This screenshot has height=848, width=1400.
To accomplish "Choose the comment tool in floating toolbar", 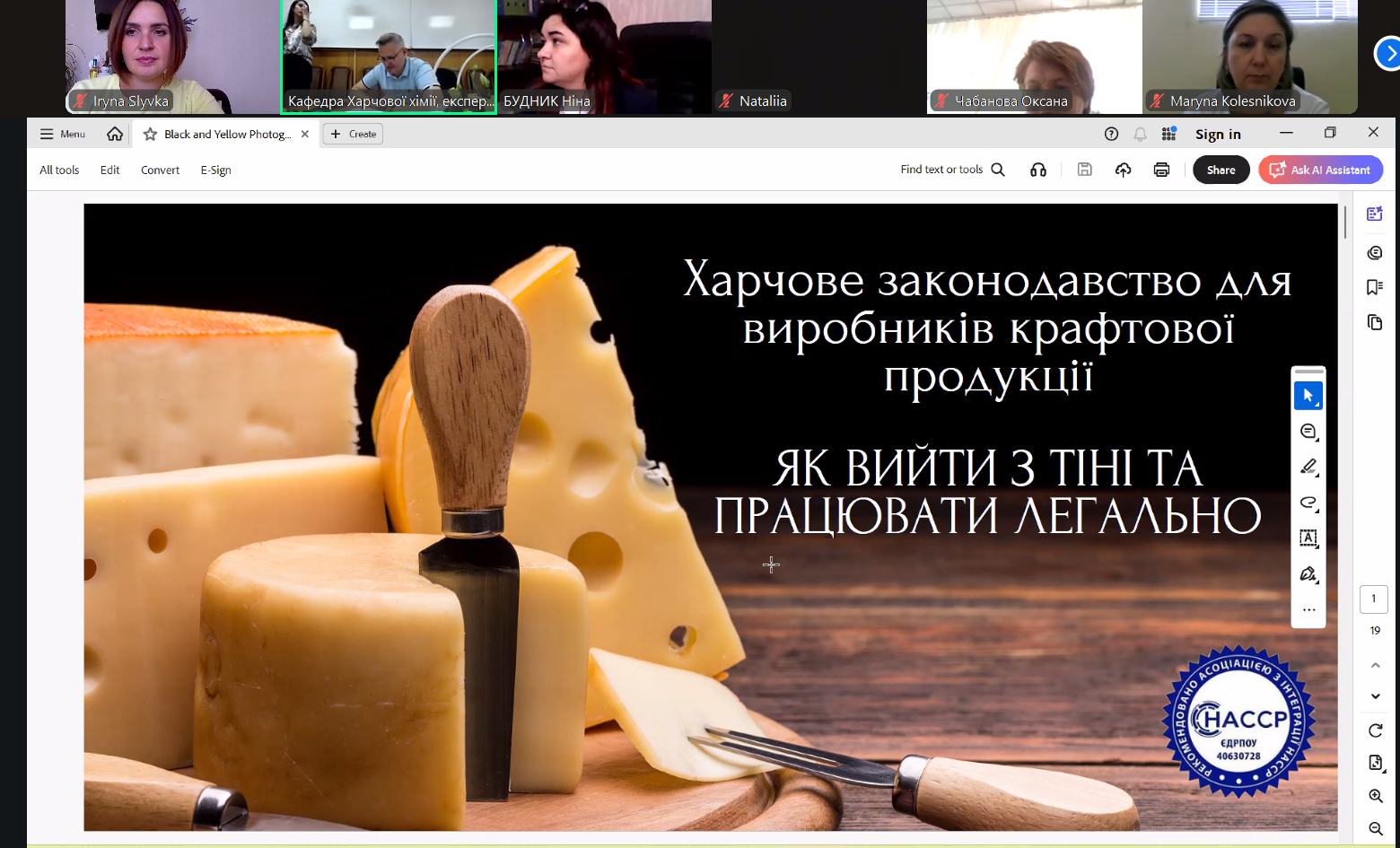I will coord(1308,432).
